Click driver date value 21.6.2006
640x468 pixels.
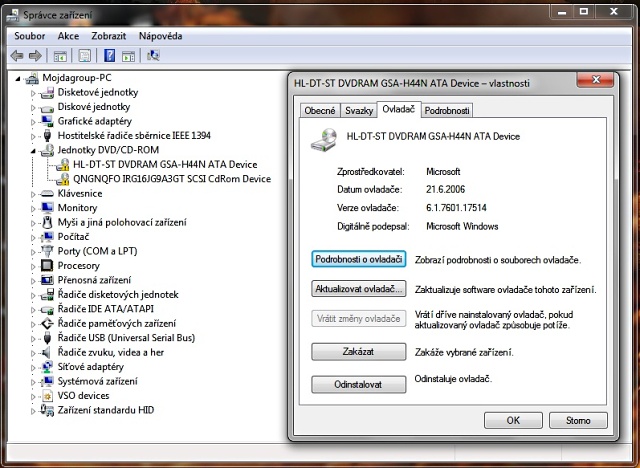(445, 189)
